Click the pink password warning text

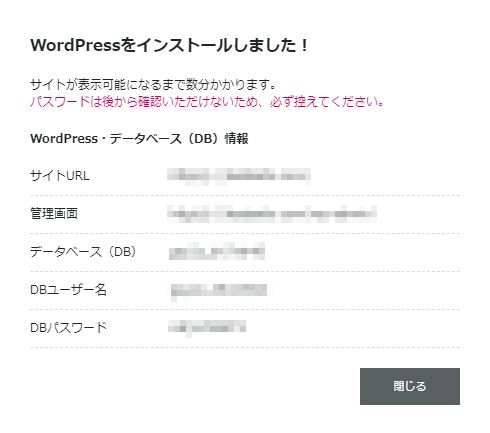point(207,101)
